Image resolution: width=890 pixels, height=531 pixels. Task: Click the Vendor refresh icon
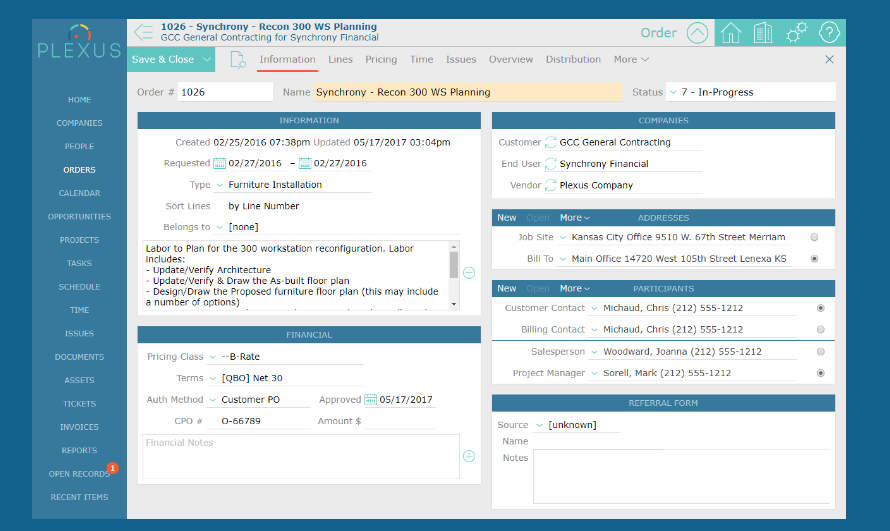click(x=550, y=185)
